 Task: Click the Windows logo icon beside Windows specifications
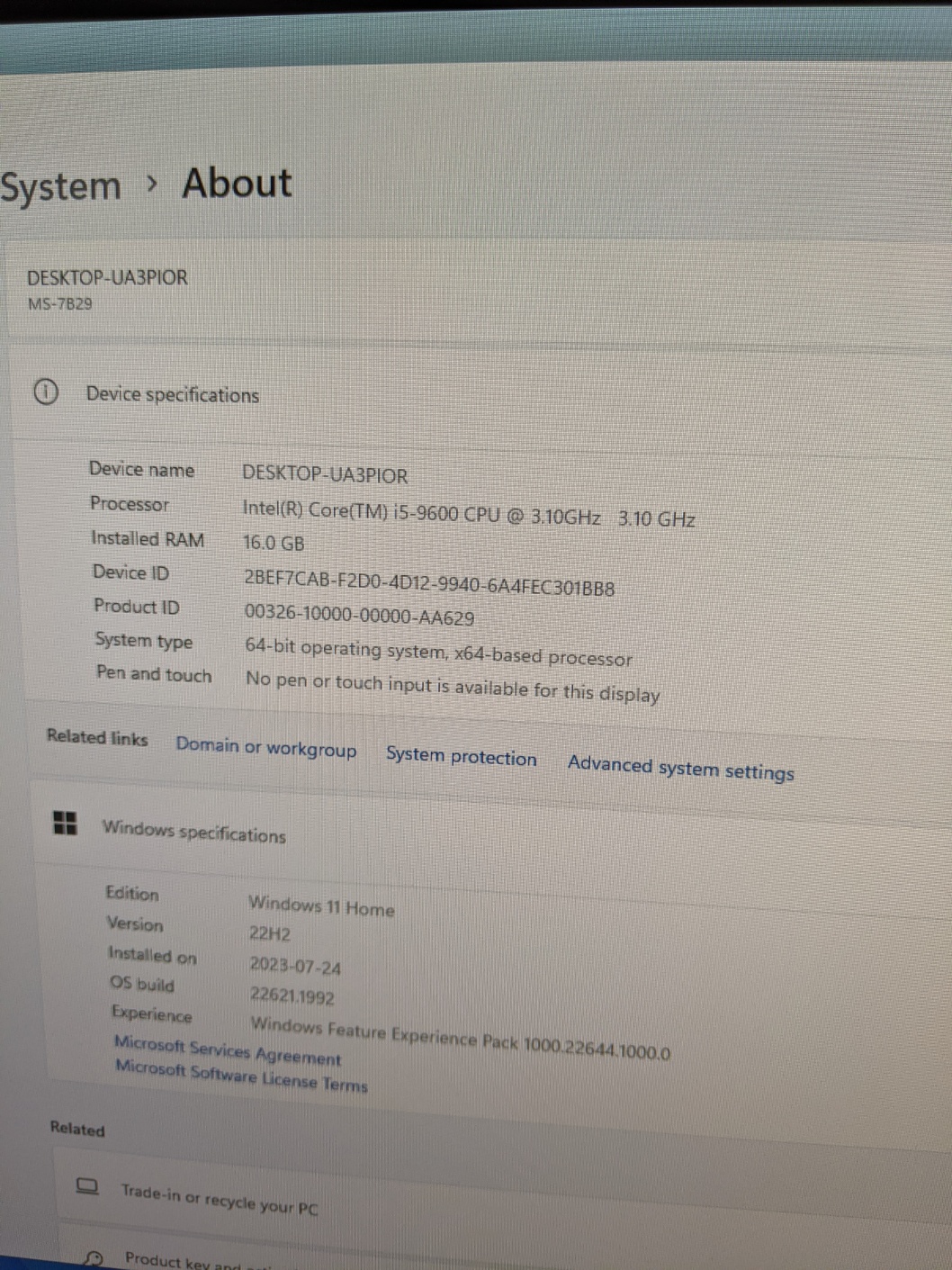coord(65,823)
